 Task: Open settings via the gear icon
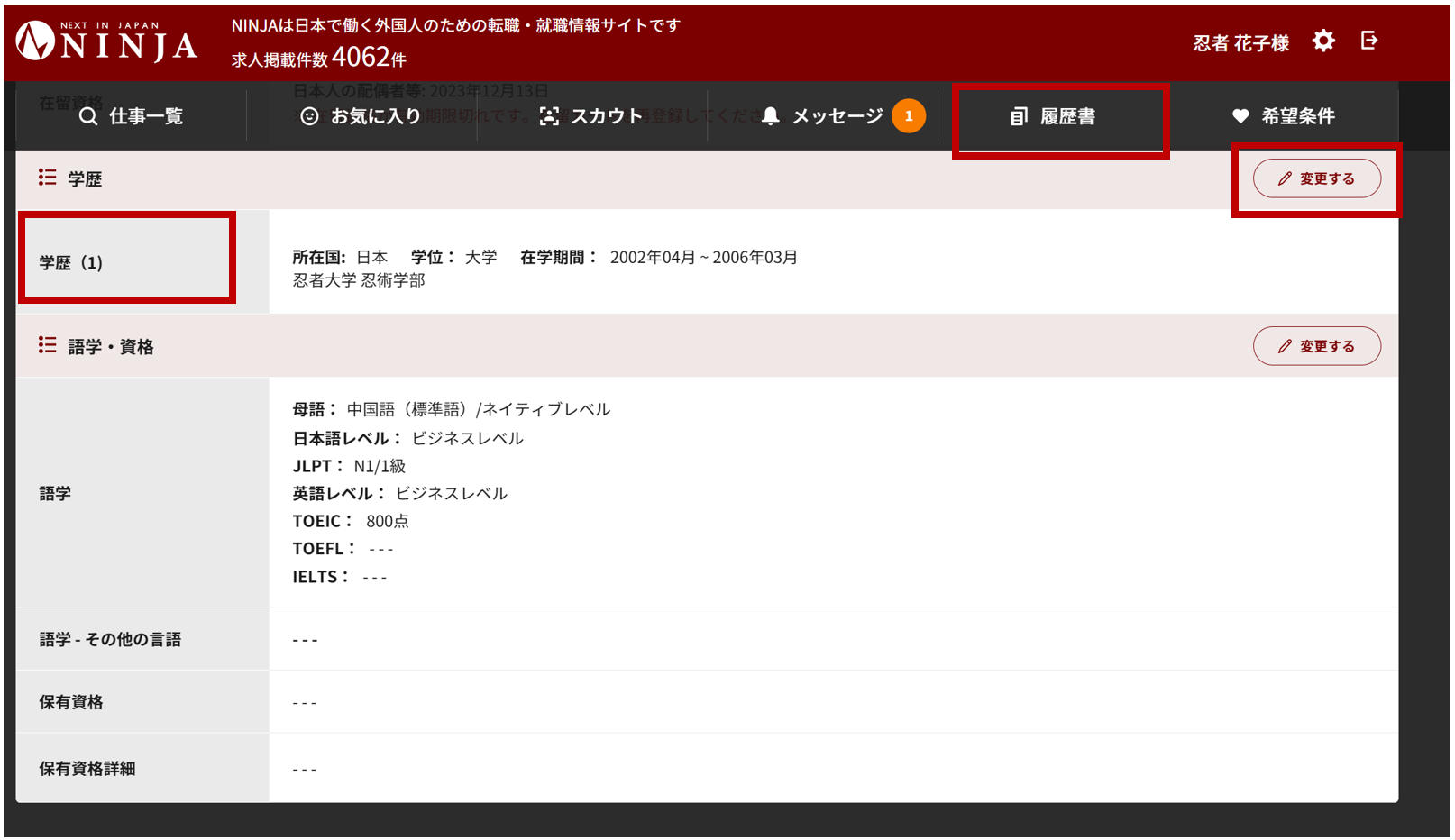[1322, 41]
